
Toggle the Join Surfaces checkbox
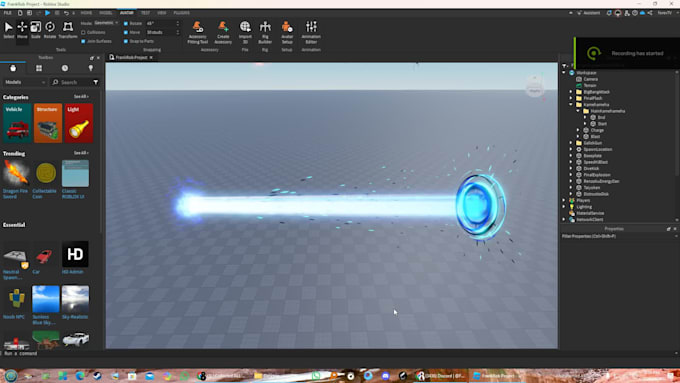(83, 41)
